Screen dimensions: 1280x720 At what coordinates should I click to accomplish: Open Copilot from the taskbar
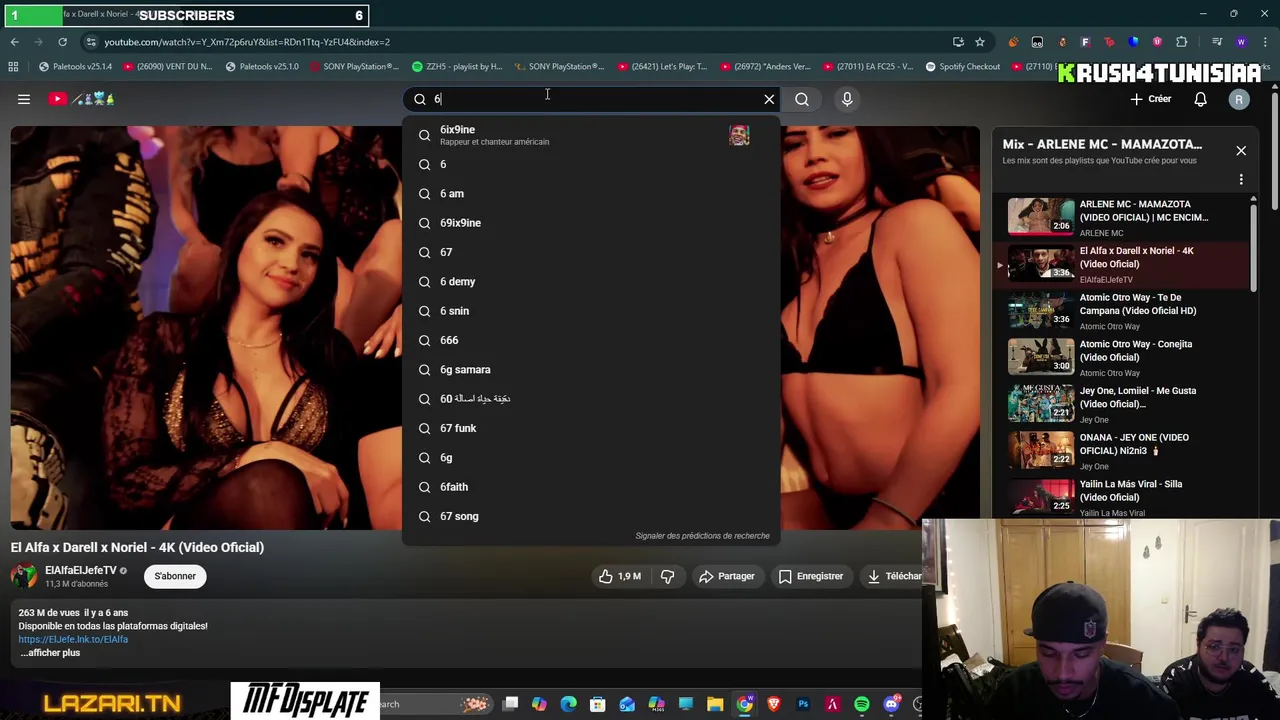click(539, 704)
